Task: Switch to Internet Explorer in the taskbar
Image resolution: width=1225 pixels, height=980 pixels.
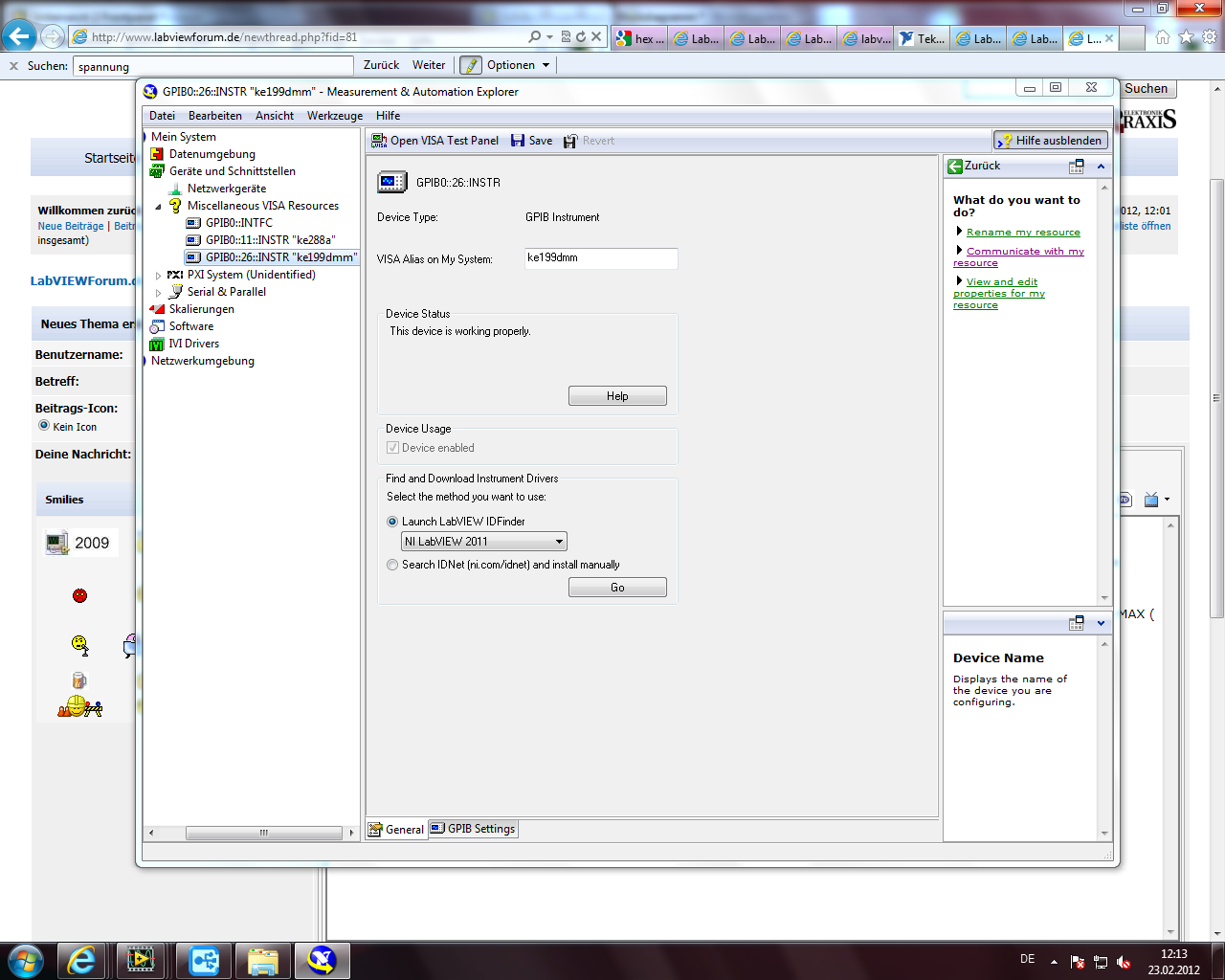Action: pos(82,960)
